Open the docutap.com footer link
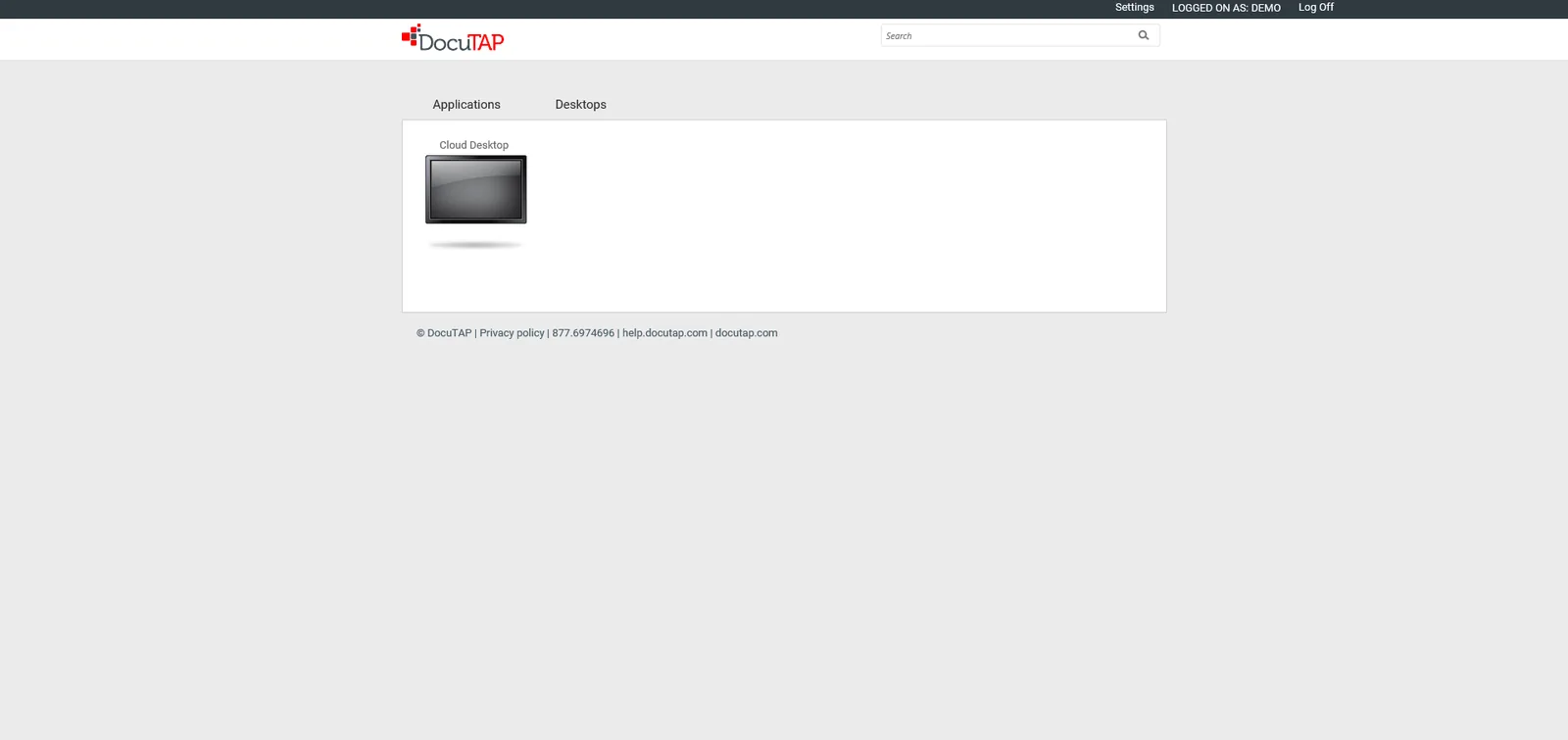This screenshot has height=740, width=1568. (x=746, y=333)
